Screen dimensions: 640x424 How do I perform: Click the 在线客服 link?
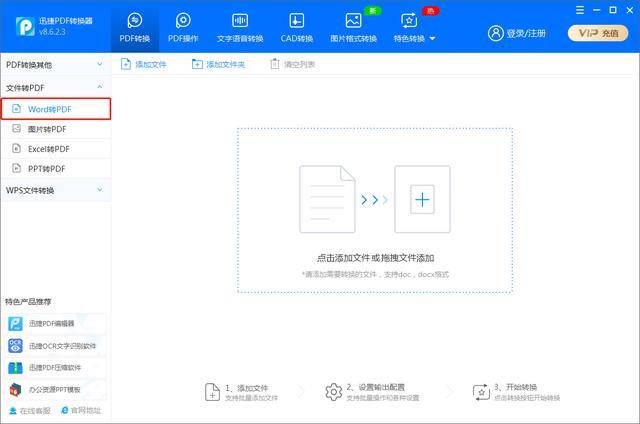[29, 411]
